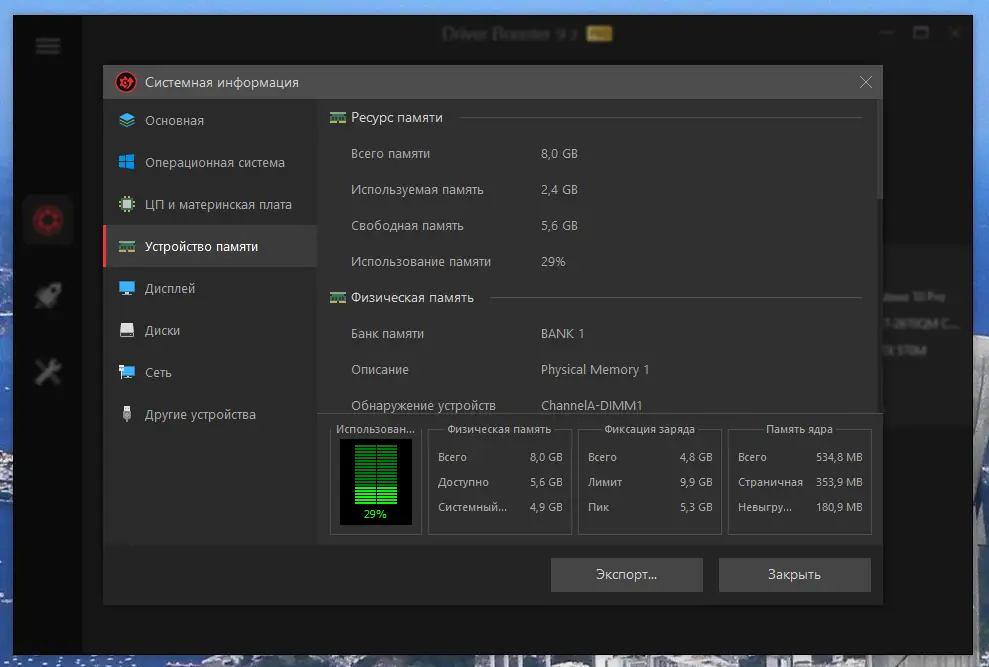Click the dimmed rocket boost icon in left sidebar

coord(48,295)
